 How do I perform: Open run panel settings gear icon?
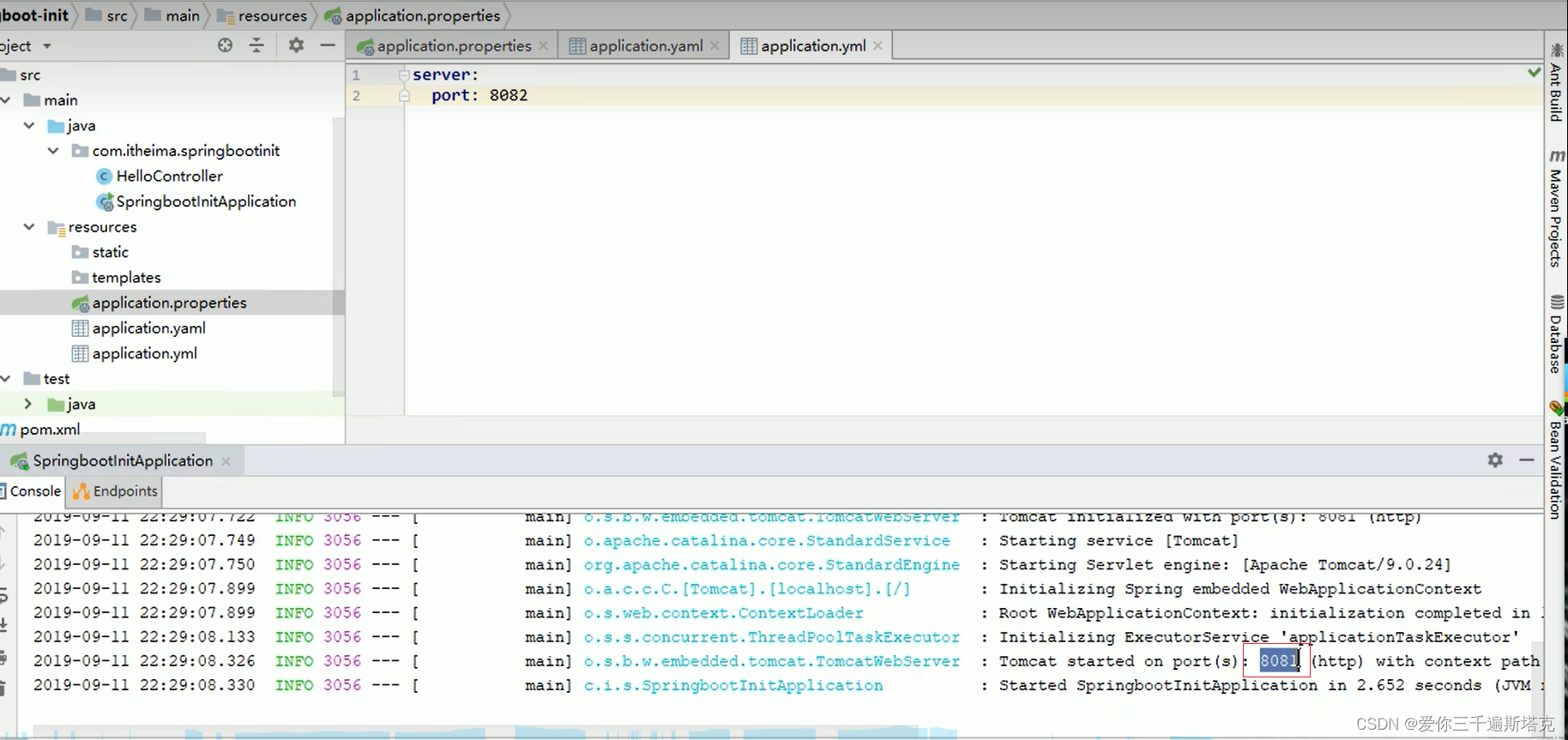click(x=1495, y=460)
